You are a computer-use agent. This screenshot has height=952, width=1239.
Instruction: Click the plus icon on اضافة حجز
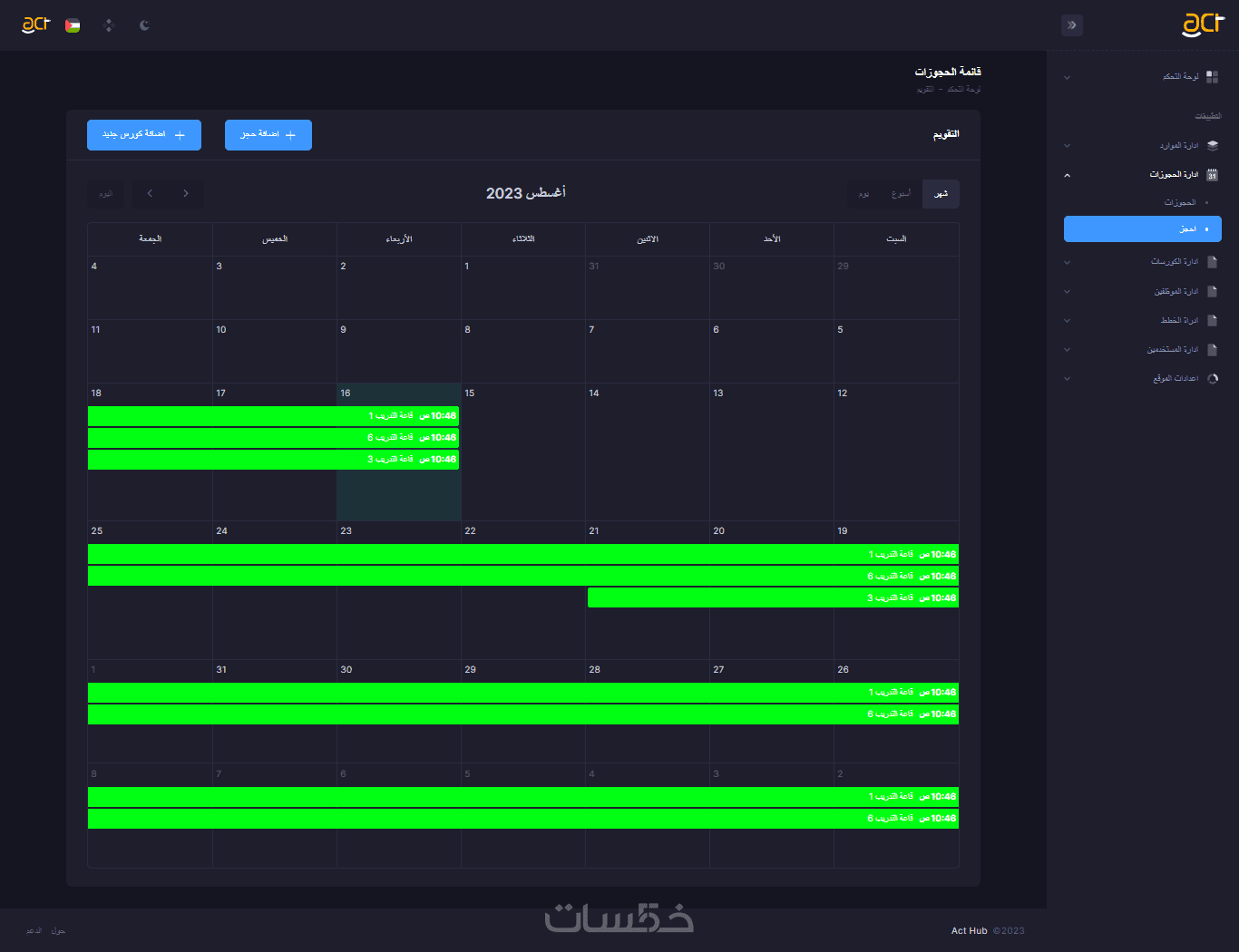coord(291,135)
